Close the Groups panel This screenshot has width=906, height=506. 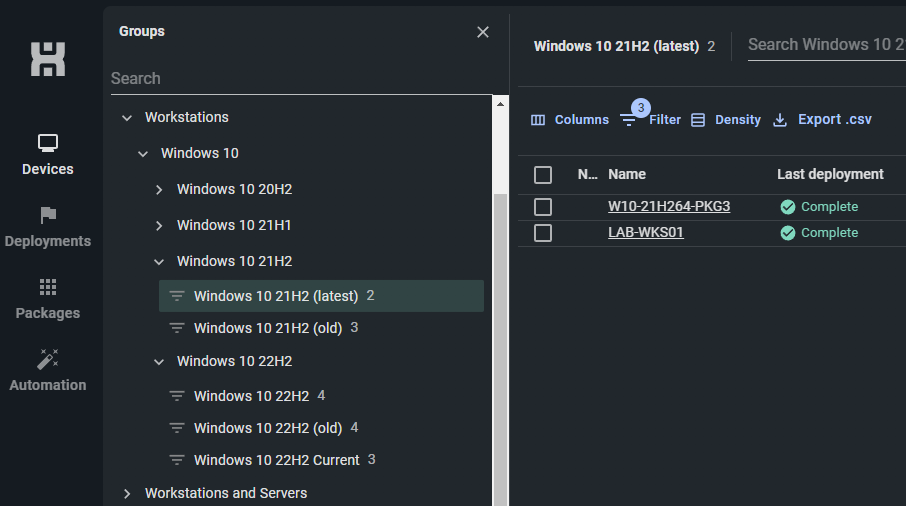(483, 32)
